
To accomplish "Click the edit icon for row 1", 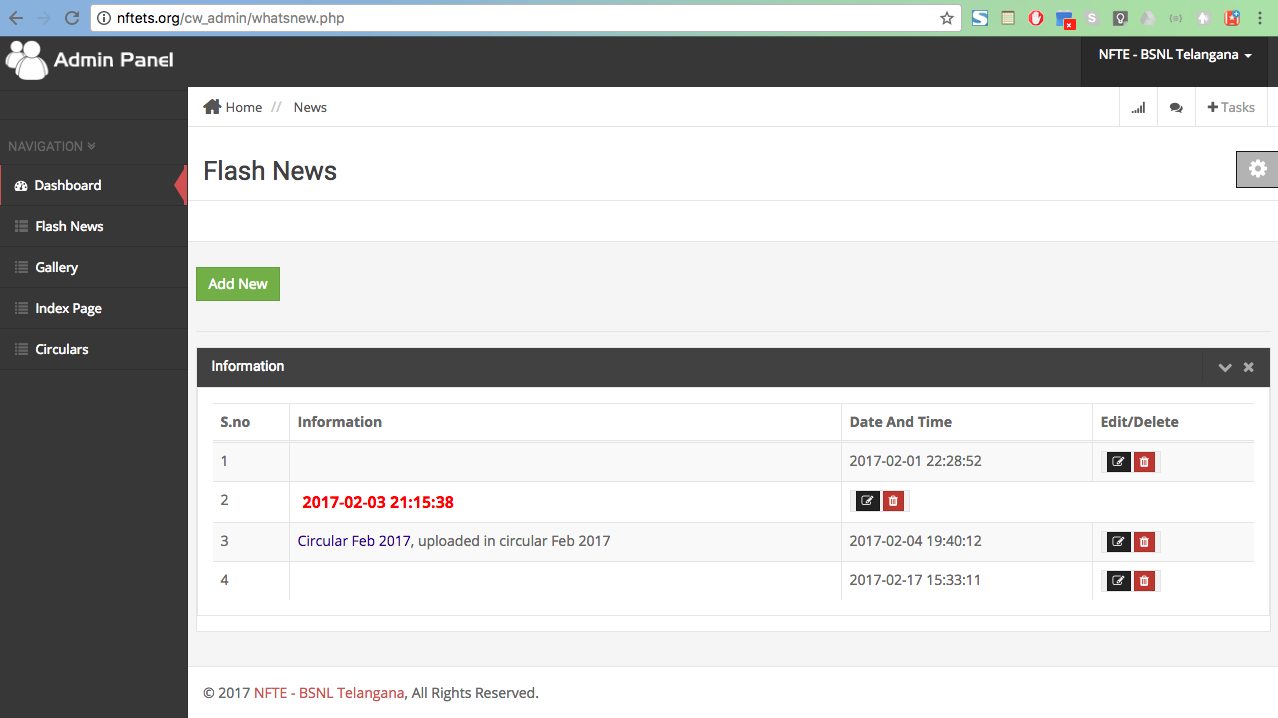I will pos(1118,462).
